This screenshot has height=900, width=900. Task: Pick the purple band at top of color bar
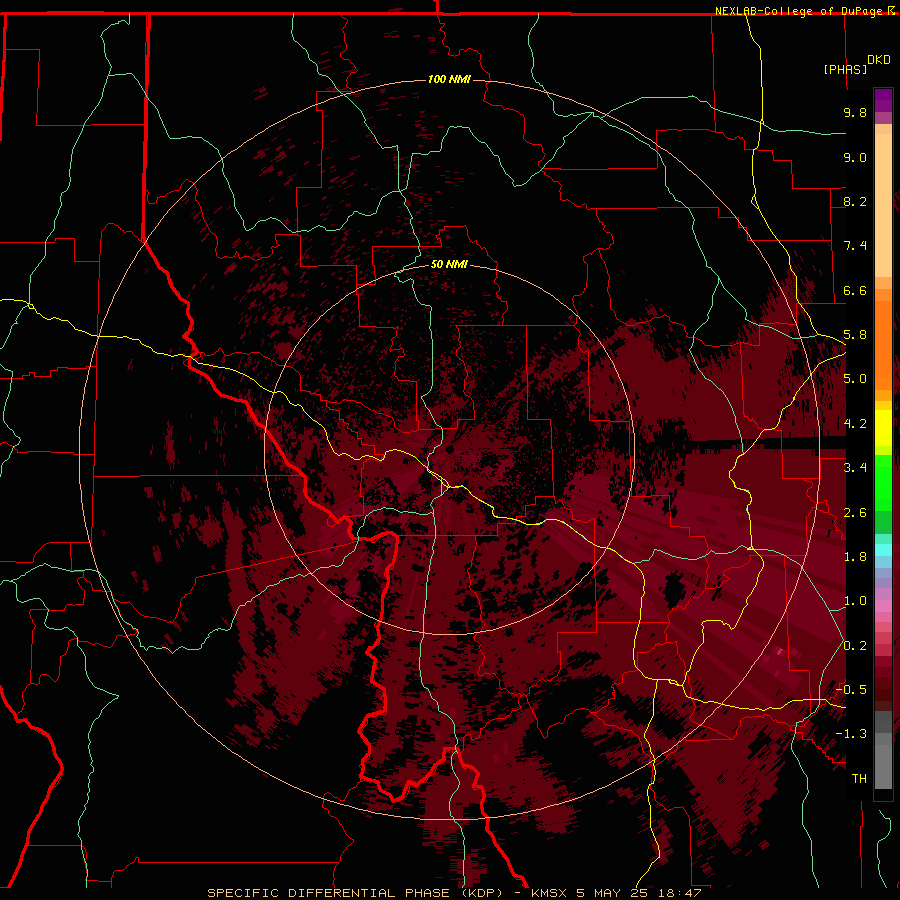pyautogui.click(x=883, y=101)
